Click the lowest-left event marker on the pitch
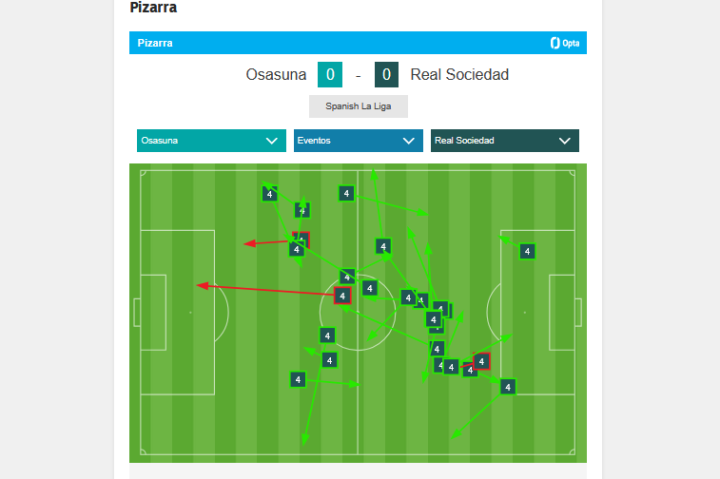720x479 pixels. (x=298, y=379)
